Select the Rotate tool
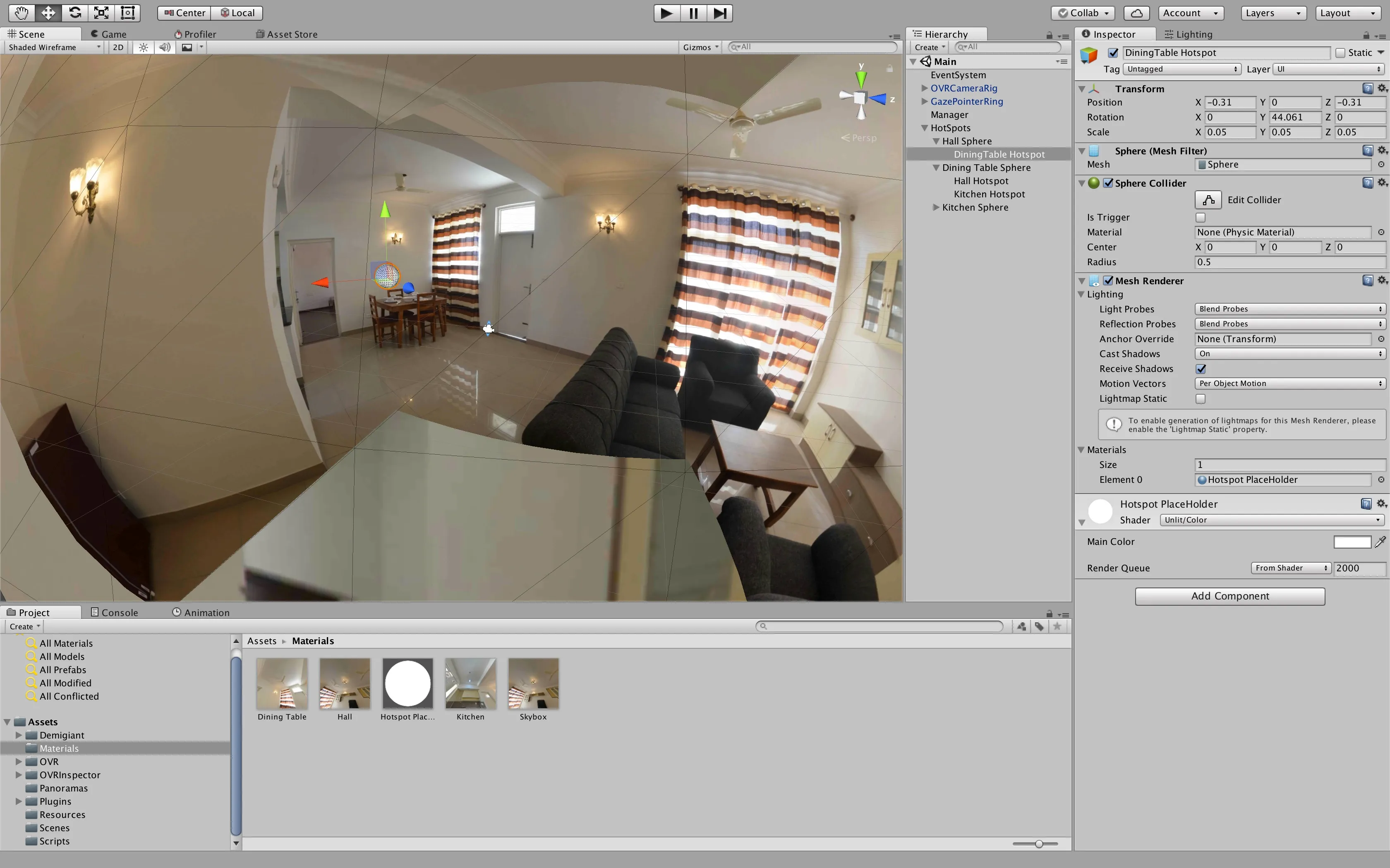1390x868 pixels. point(74,13)
